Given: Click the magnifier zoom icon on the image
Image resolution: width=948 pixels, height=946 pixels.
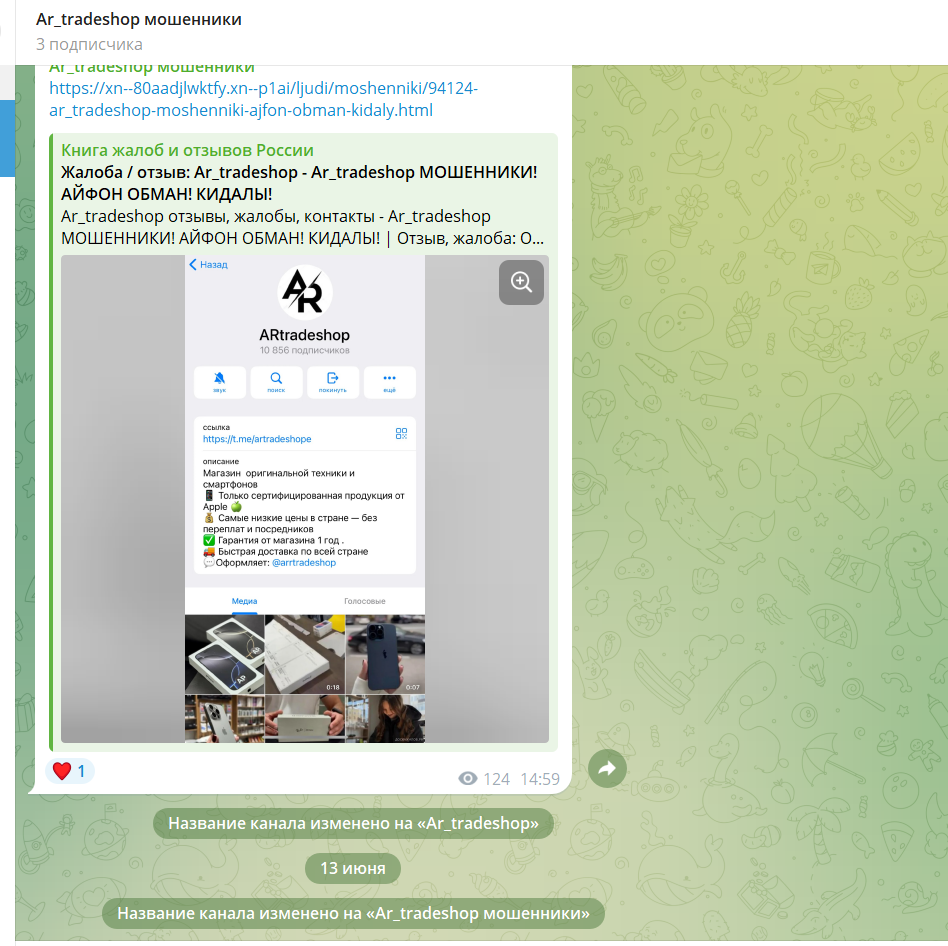Looking at the screenshot, I should (521, 283).
